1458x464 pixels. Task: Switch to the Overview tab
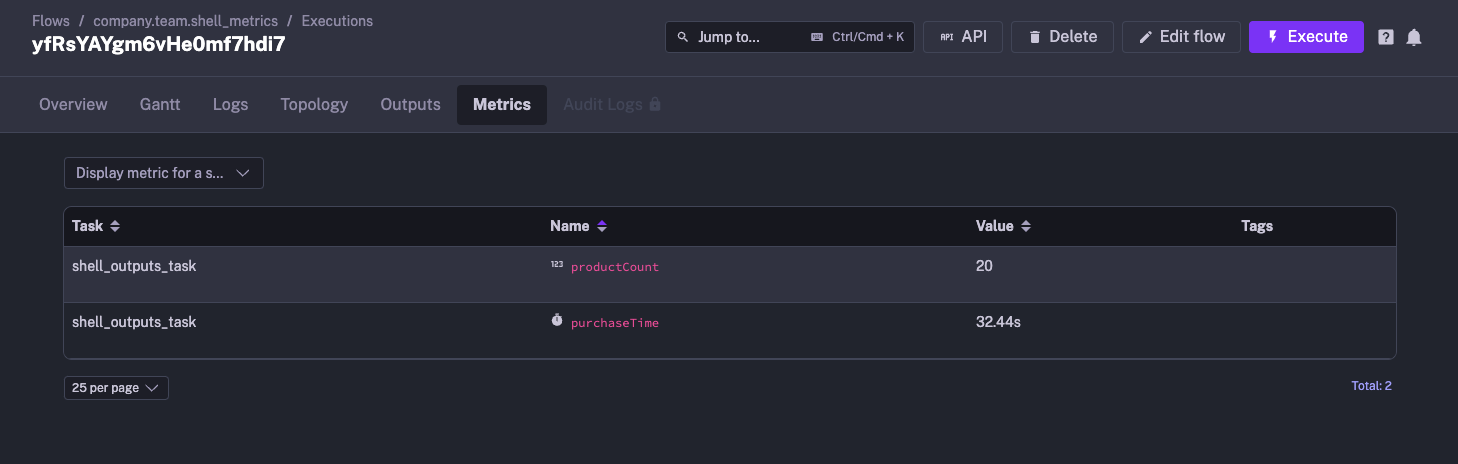coord(73,104)
